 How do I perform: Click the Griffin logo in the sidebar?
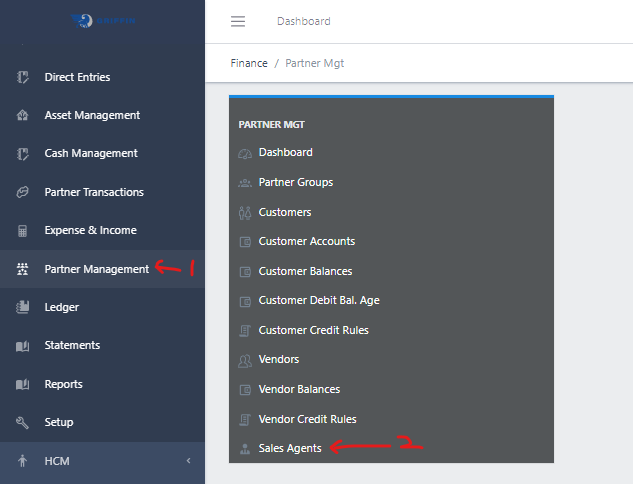tap(103, 21)
